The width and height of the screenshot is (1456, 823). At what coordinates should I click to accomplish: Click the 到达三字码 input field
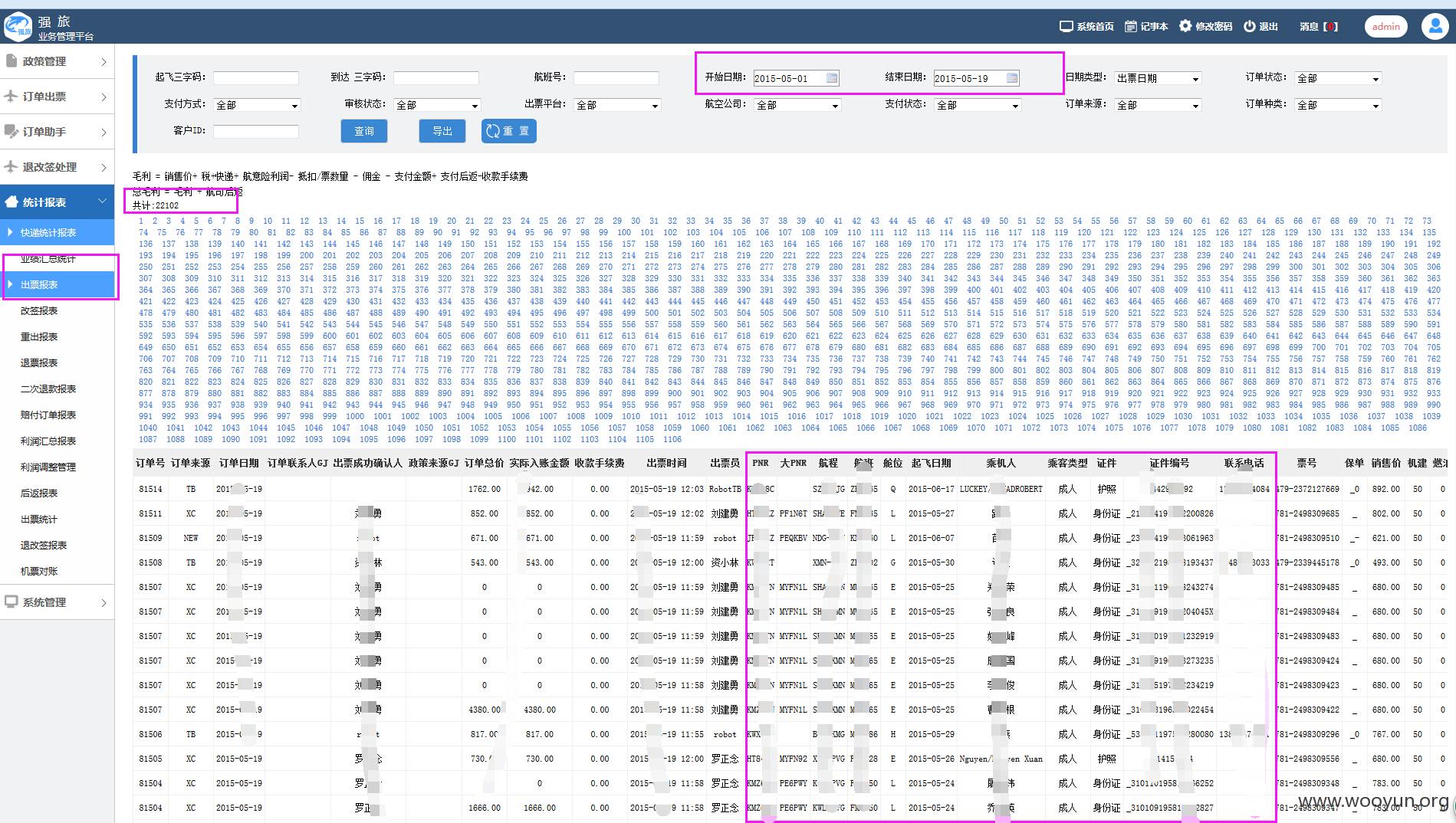tap(436, 78)
